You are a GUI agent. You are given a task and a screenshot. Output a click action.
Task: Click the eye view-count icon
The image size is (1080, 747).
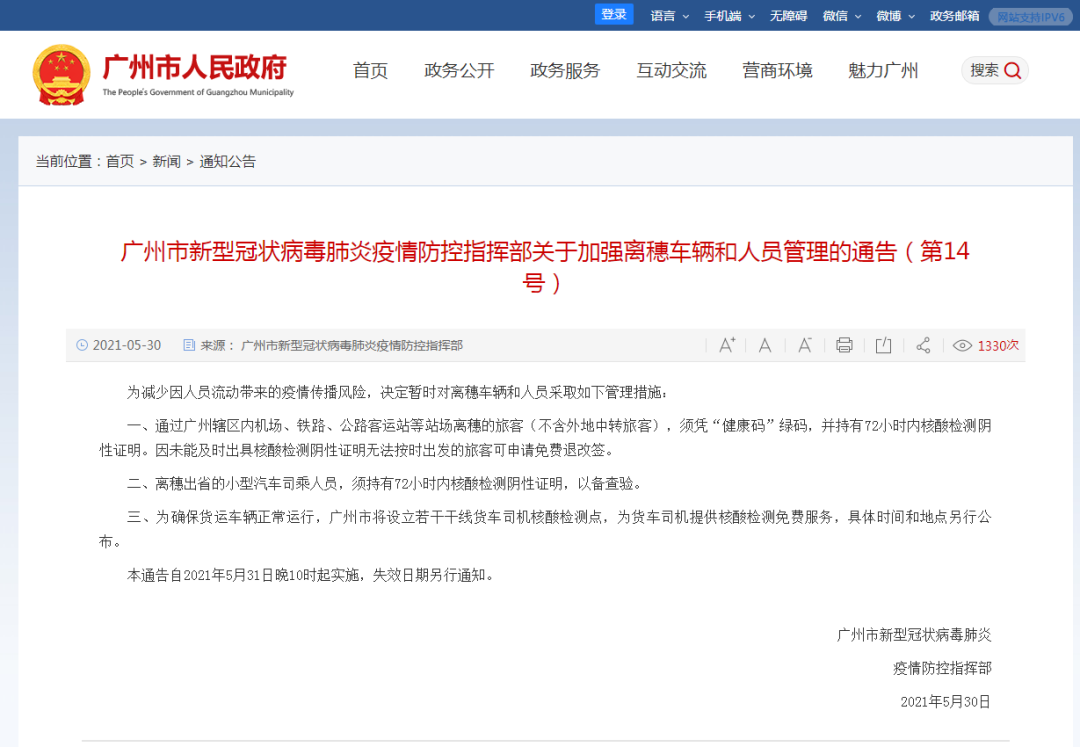click(x=962, y=345)
